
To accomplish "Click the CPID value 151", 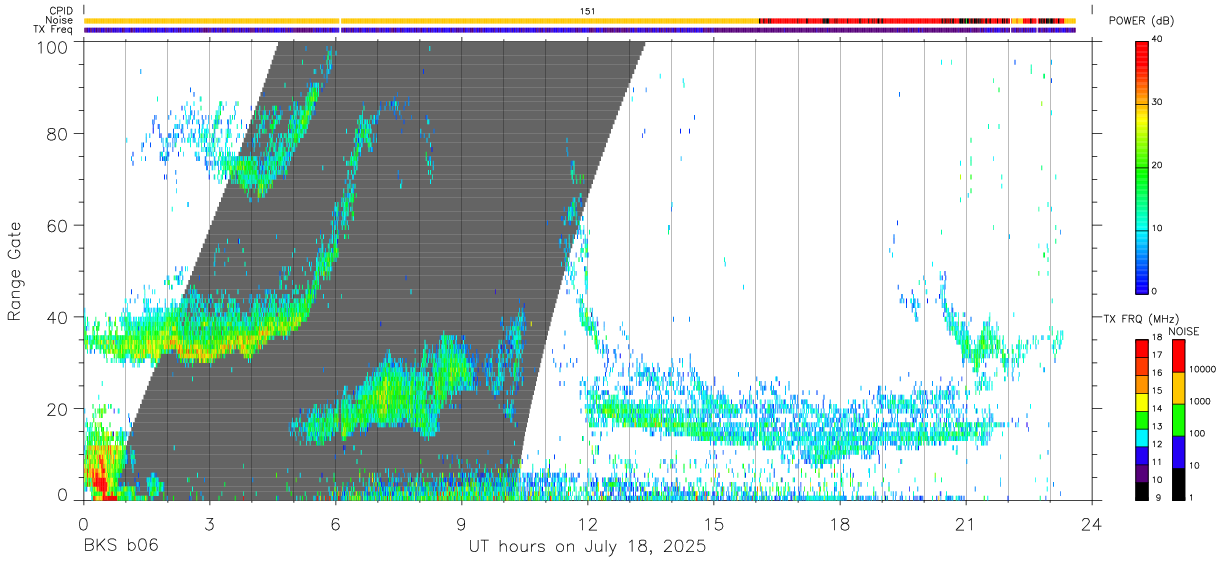I will [588, 11].
